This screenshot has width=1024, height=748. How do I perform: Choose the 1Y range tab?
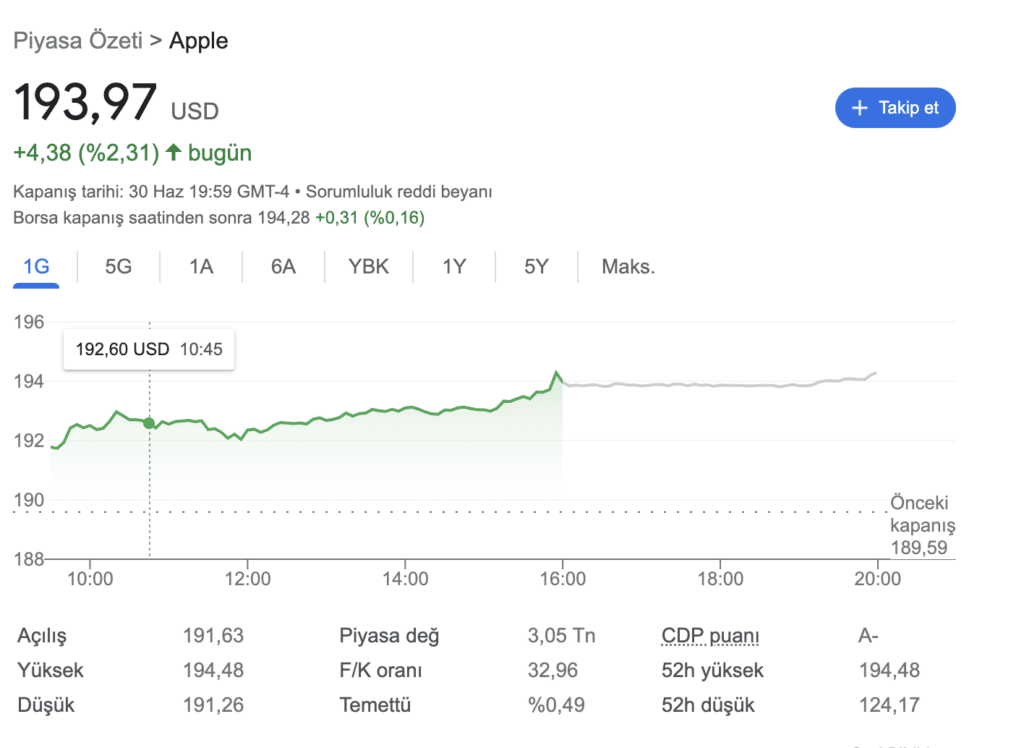pyautogui.click(x=454, y=267)
